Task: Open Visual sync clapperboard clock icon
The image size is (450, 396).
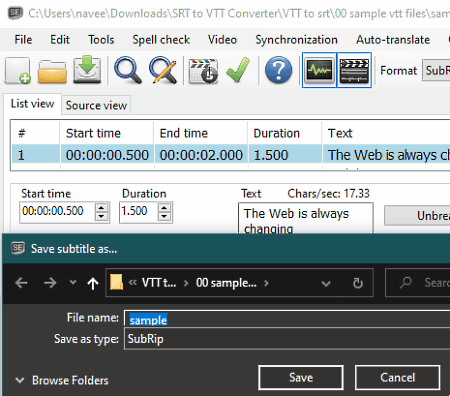Action: tap(203, 71)
